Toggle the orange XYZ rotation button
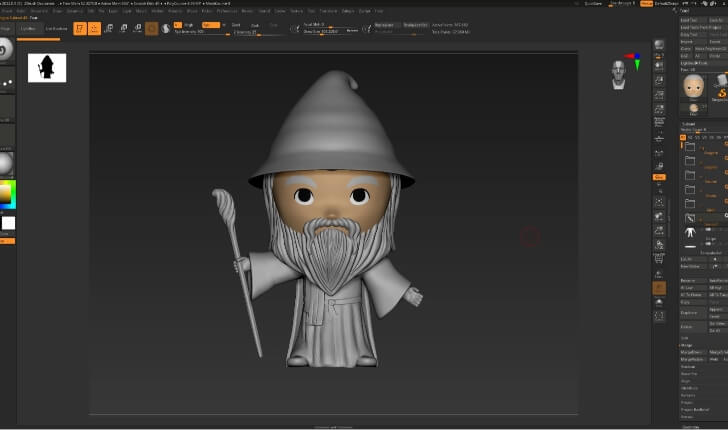 659,177
